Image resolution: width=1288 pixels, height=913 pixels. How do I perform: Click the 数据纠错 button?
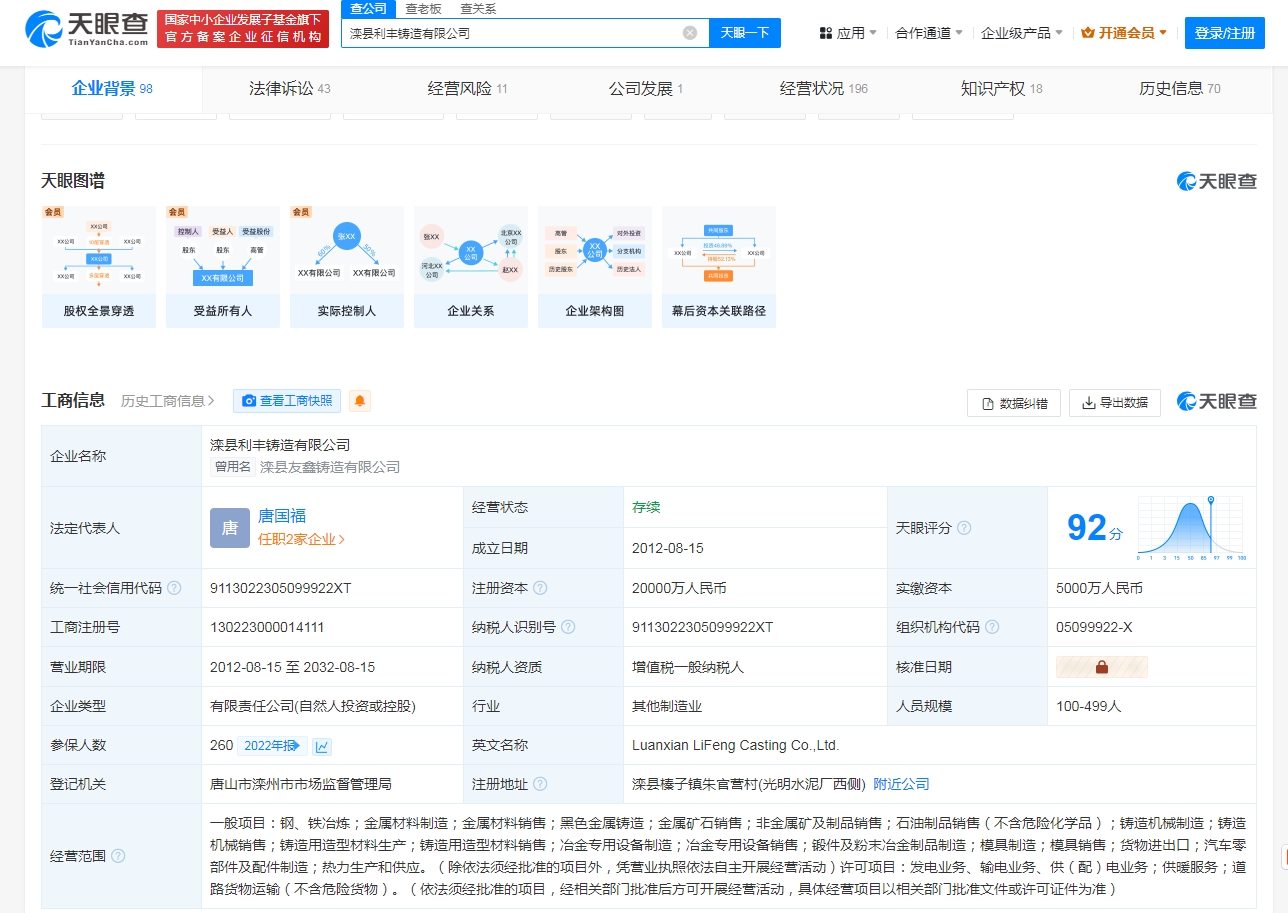tap(1014, 403)
